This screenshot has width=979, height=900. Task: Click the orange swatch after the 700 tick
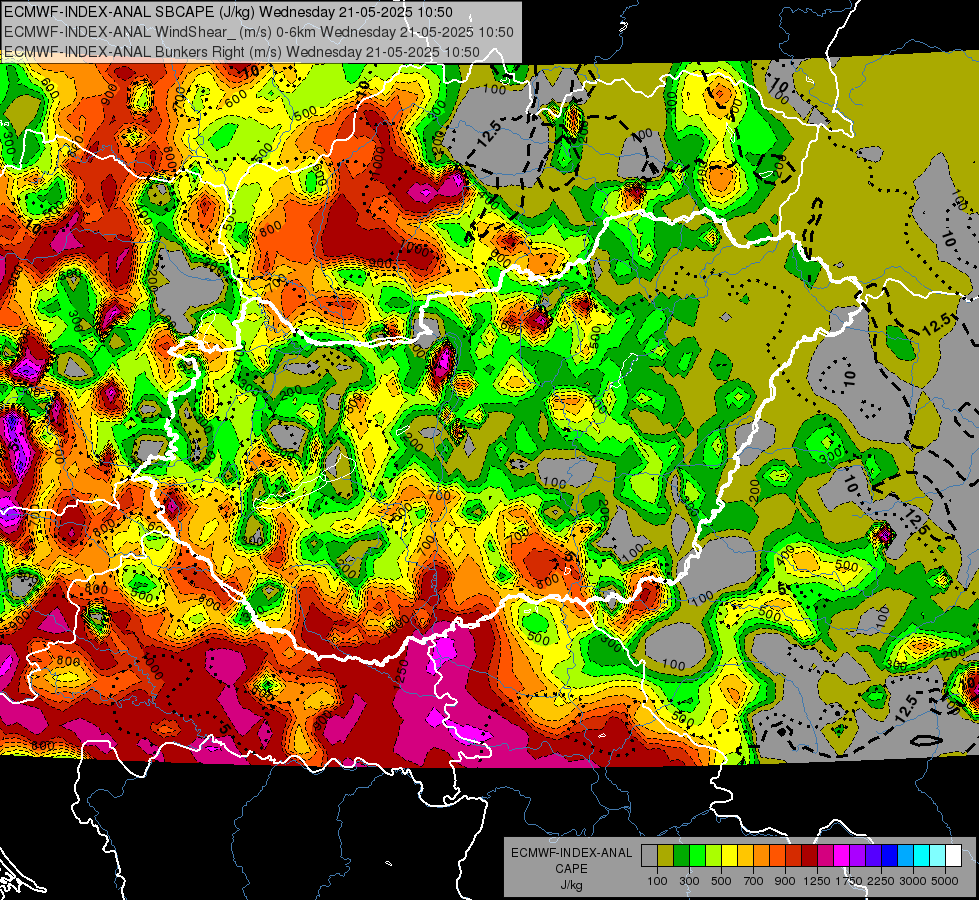tap(762, 856)
